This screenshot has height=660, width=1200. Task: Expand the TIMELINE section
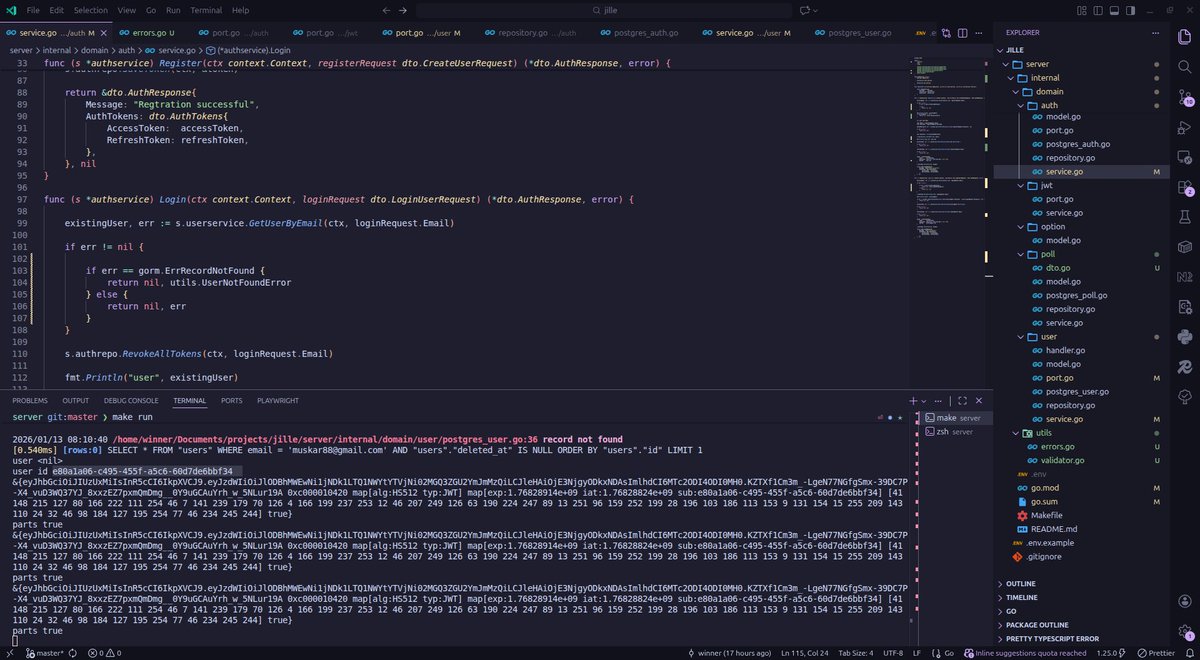tap(1081, 597)
